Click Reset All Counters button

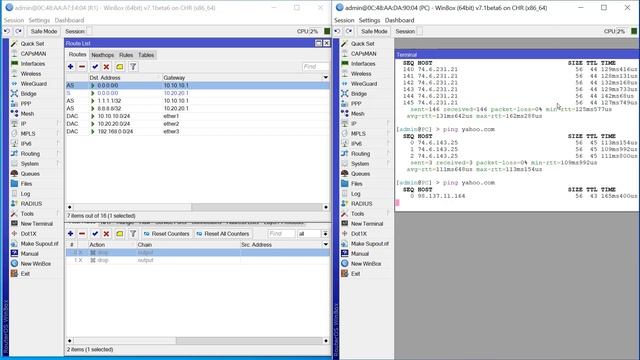[x=222, y=233]
